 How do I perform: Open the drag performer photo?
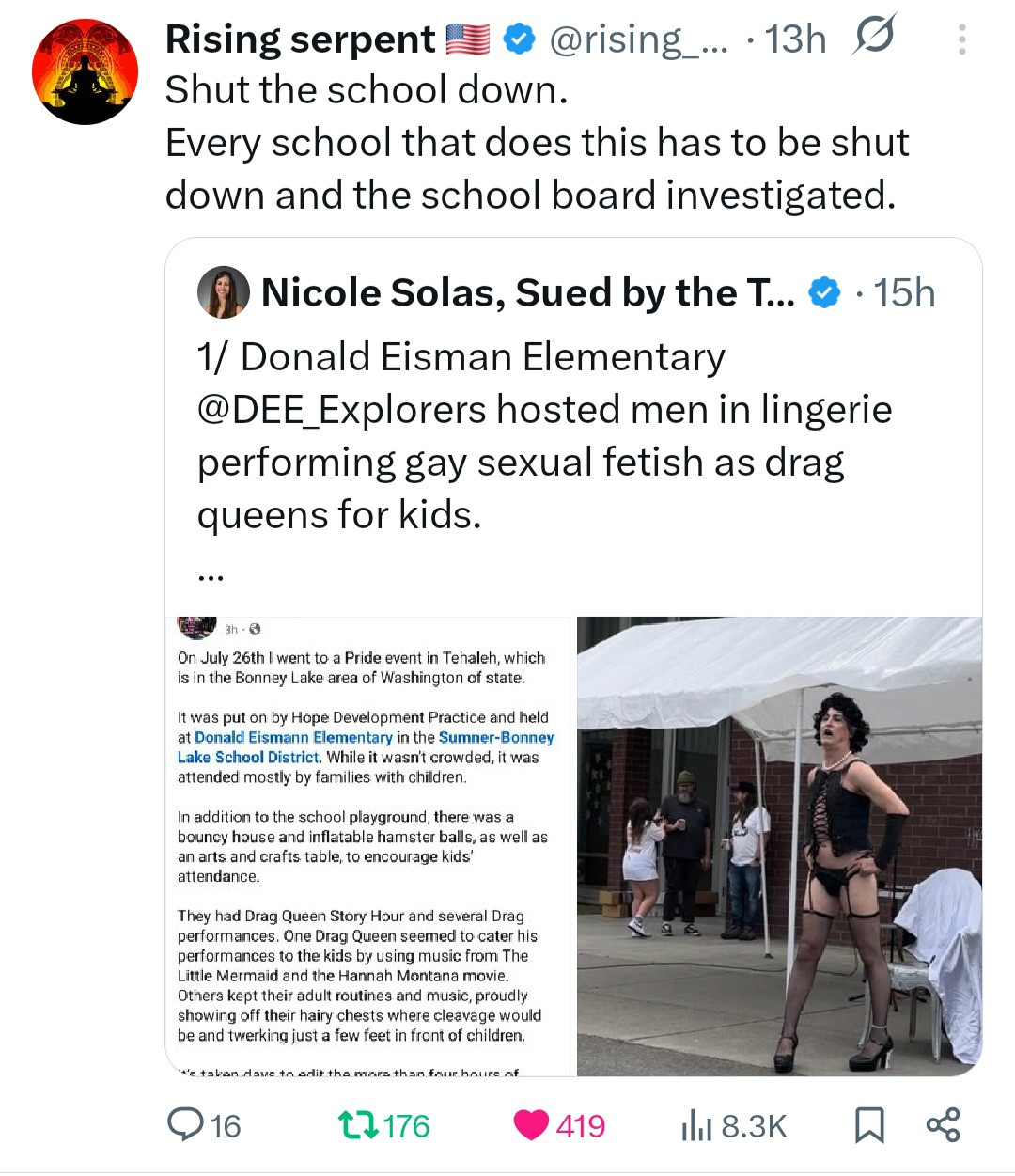pos(779,846)
